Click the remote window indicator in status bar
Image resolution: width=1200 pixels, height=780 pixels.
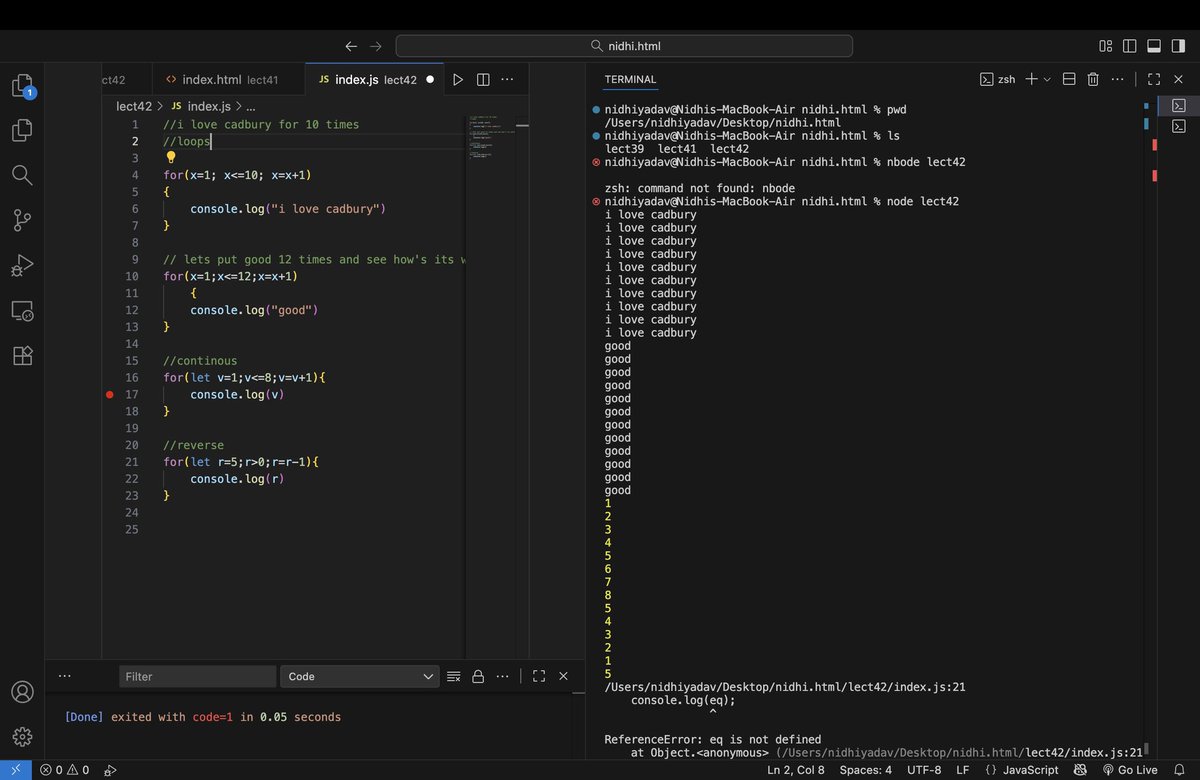[15, 770]
